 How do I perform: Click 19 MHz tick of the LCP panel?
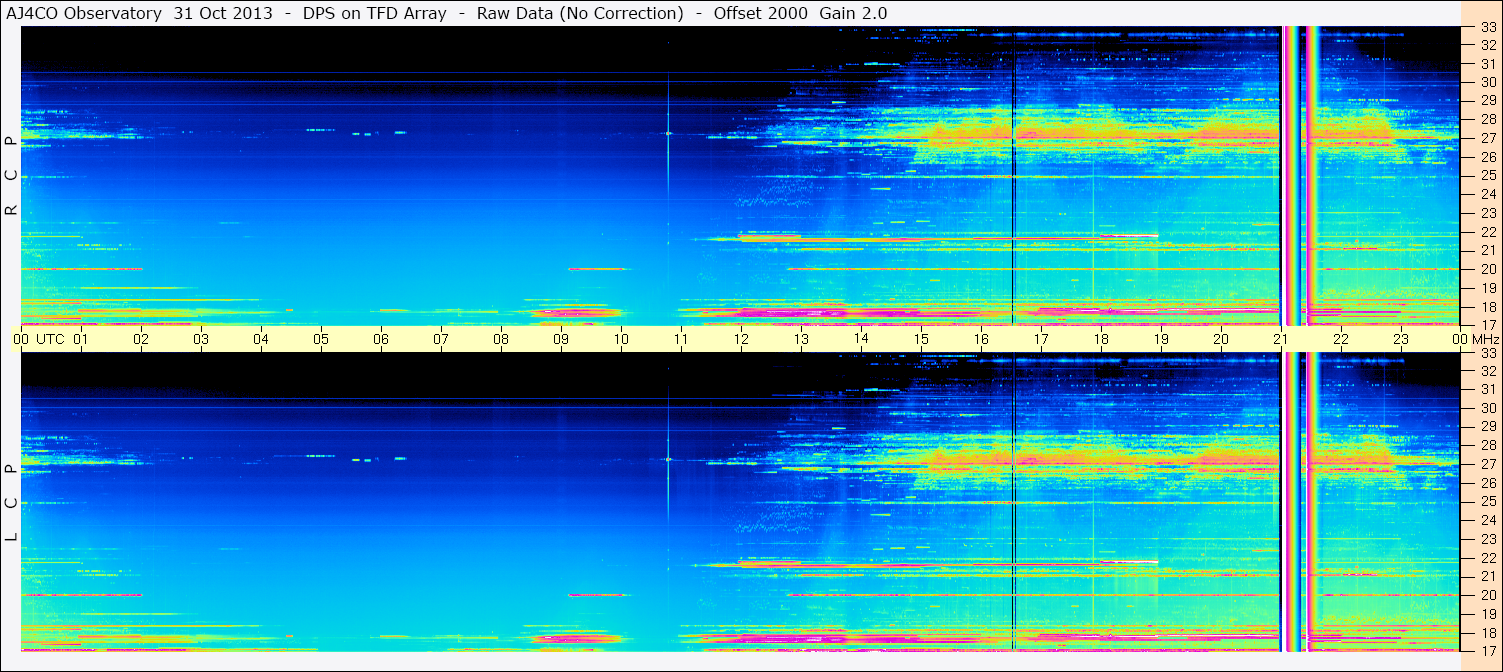tap(1488, 614)
